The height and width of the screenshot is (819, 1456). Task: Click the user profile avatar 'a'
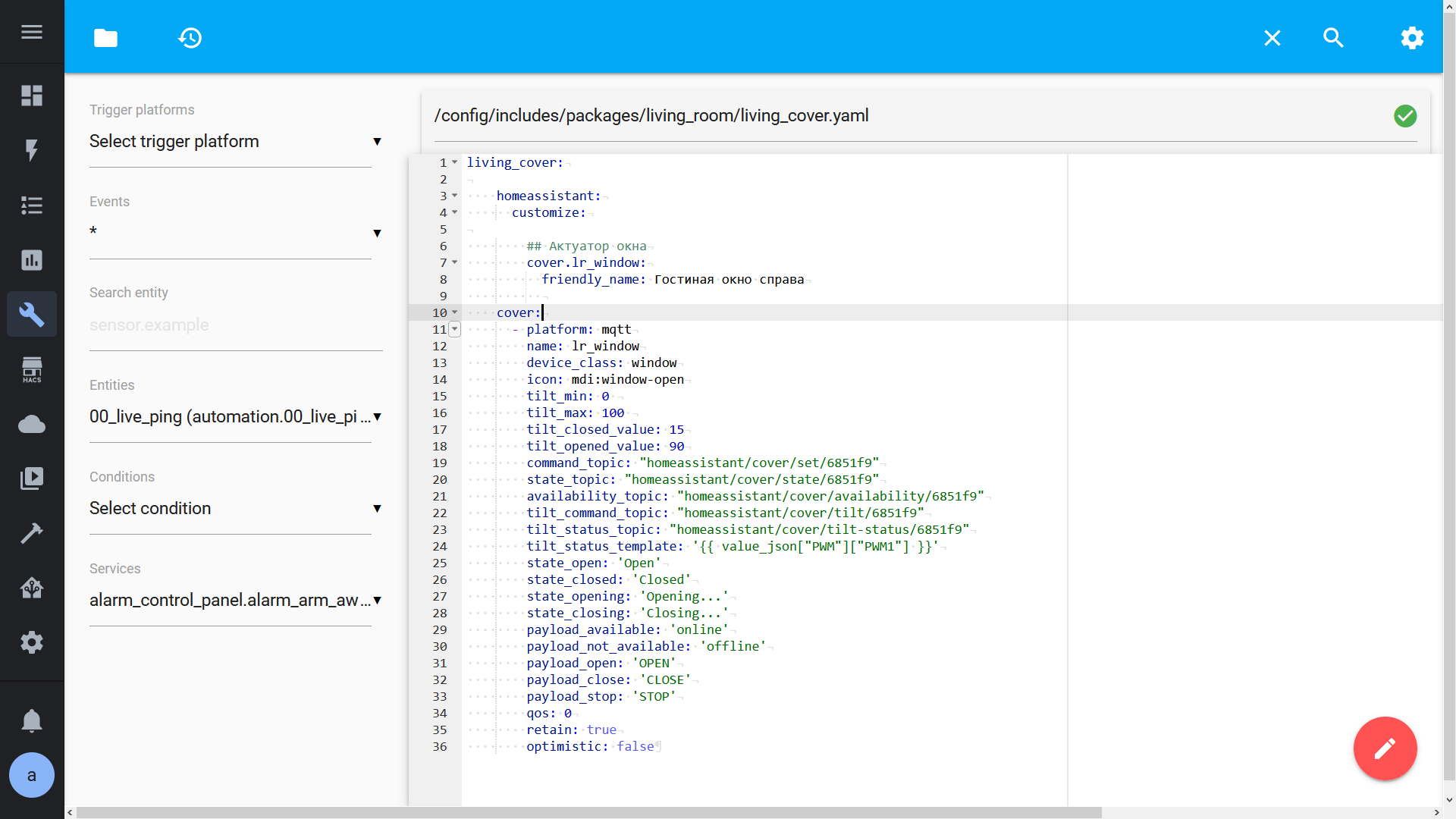[32, 775]
